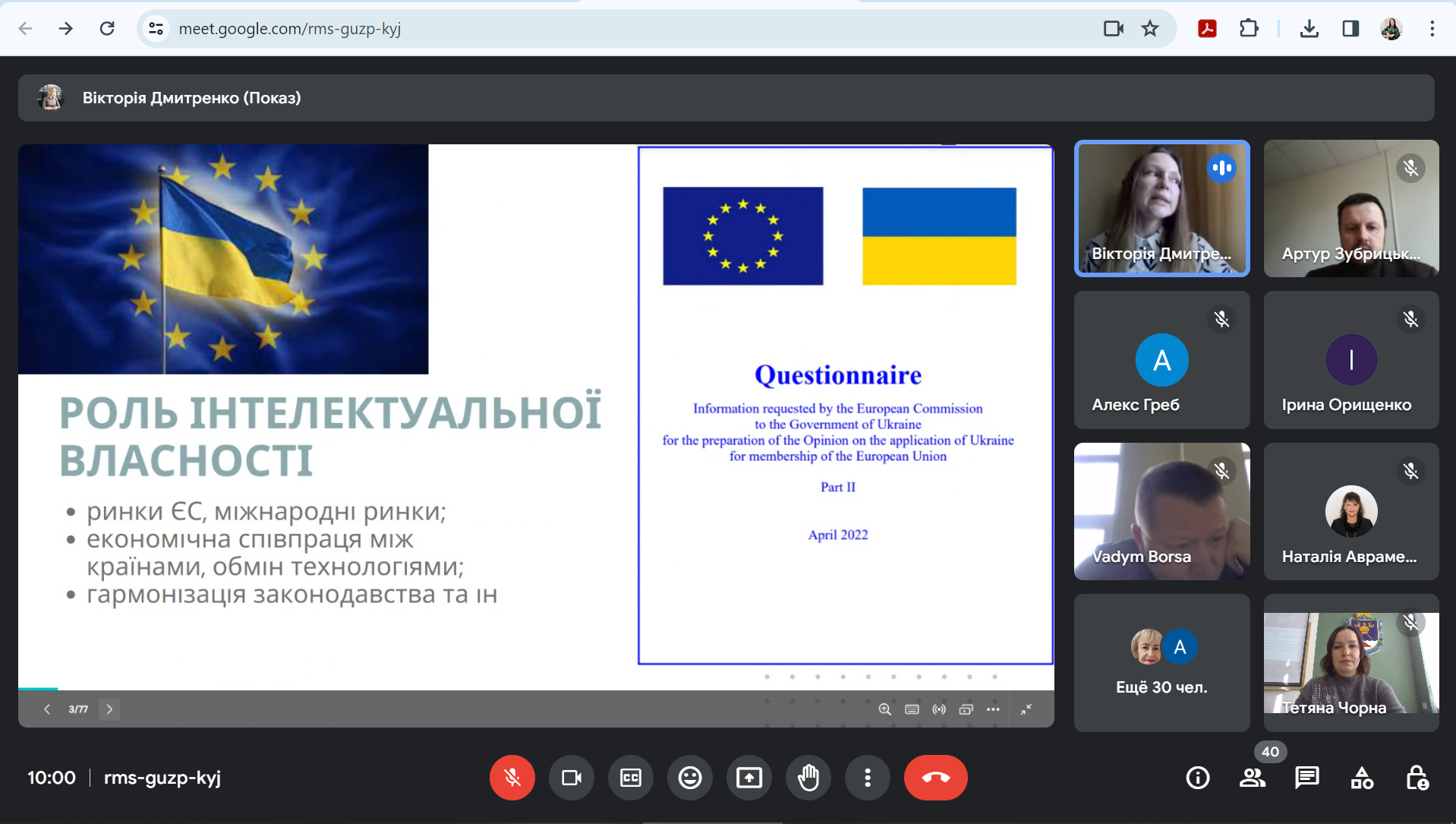Click the address bar URL
The image size is (1456, 824).
289,29
